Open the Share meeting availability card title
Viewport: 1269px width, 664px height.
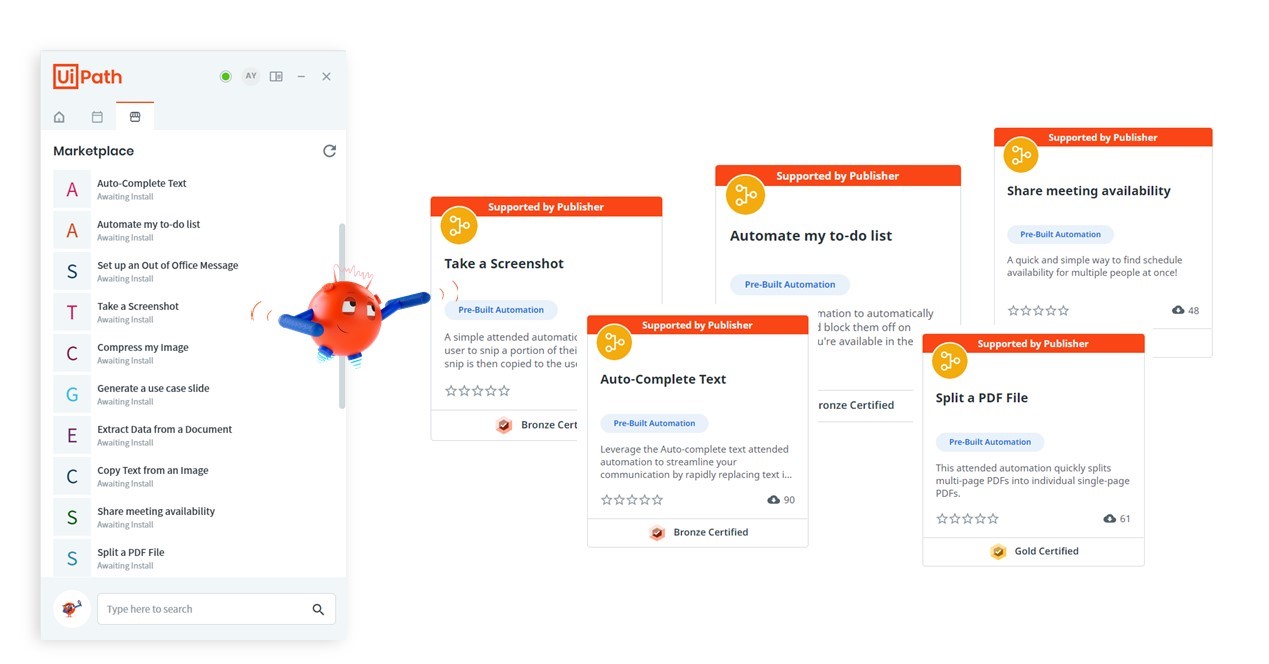pyautogui.click(x=1089, y=191)
